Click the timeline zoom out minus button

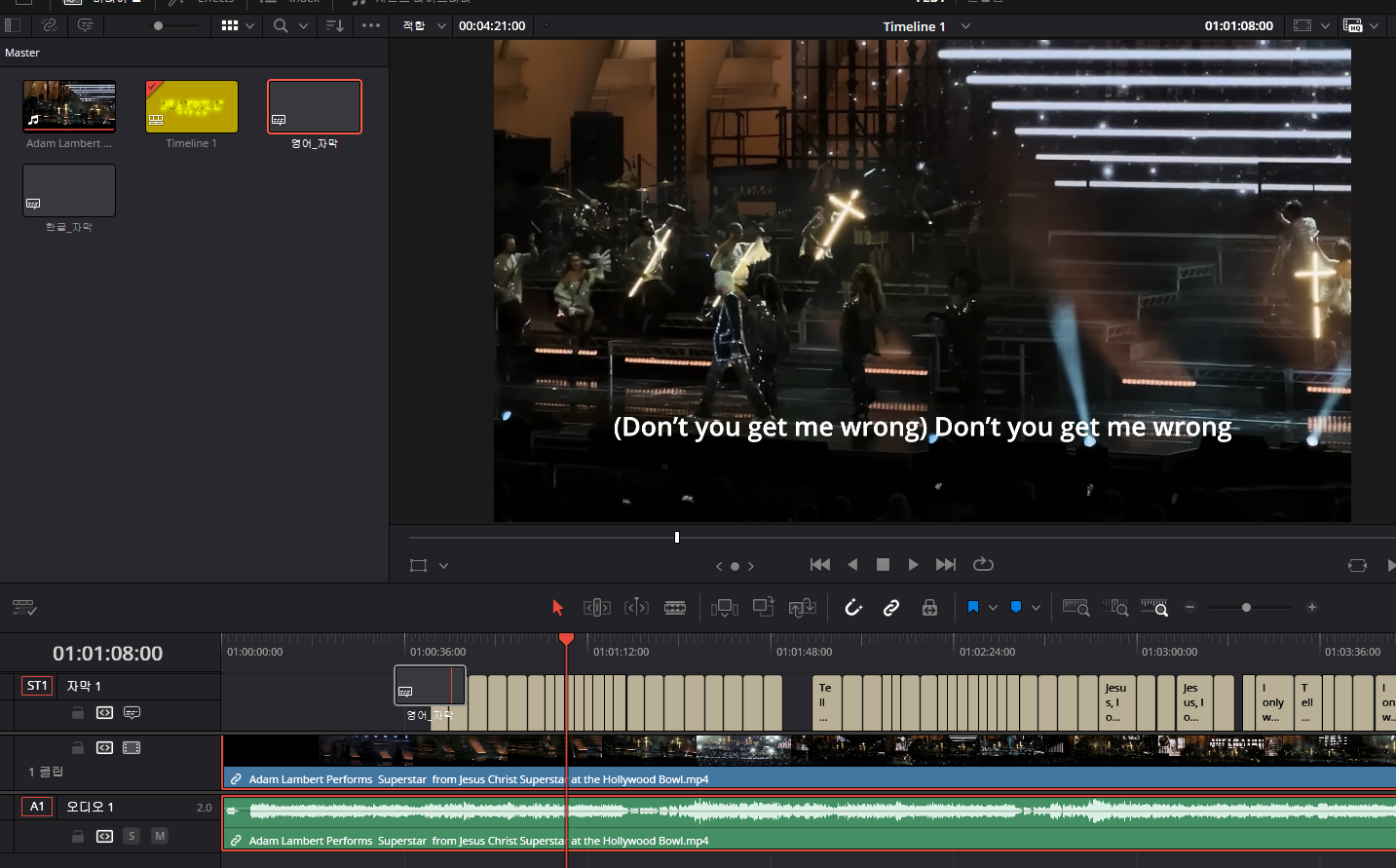[1189, 607]
